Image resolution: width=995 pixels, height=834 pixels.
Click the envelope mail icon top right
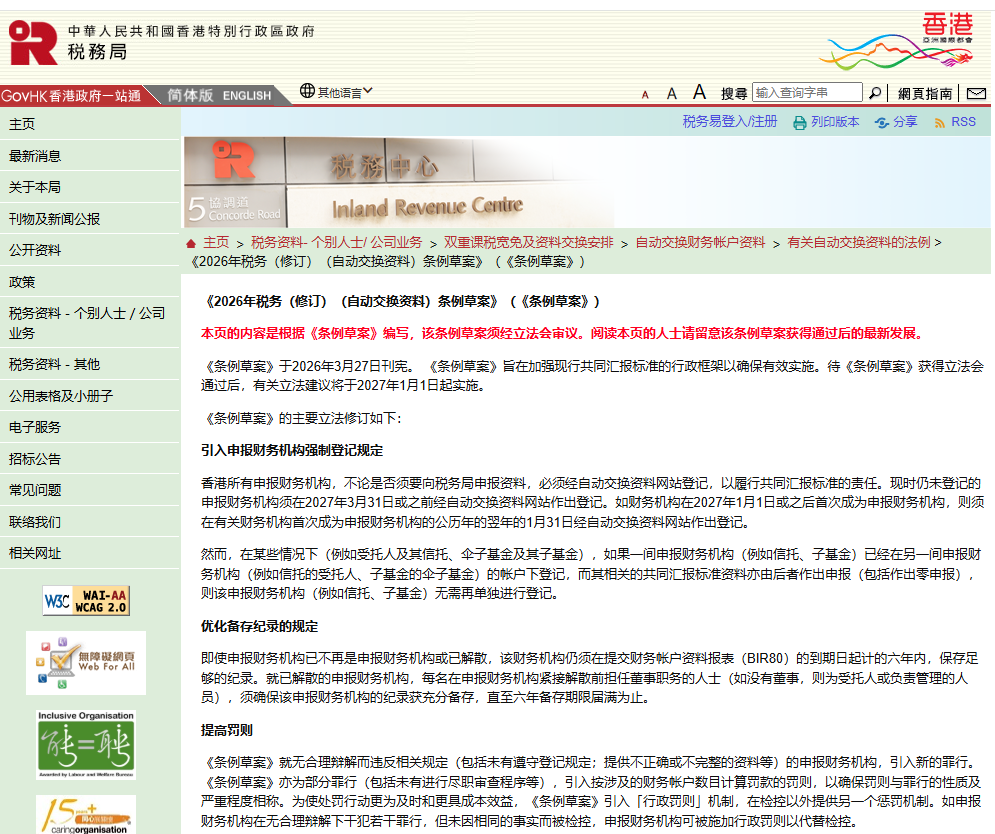pyautogui.click(x=977, y=92)
